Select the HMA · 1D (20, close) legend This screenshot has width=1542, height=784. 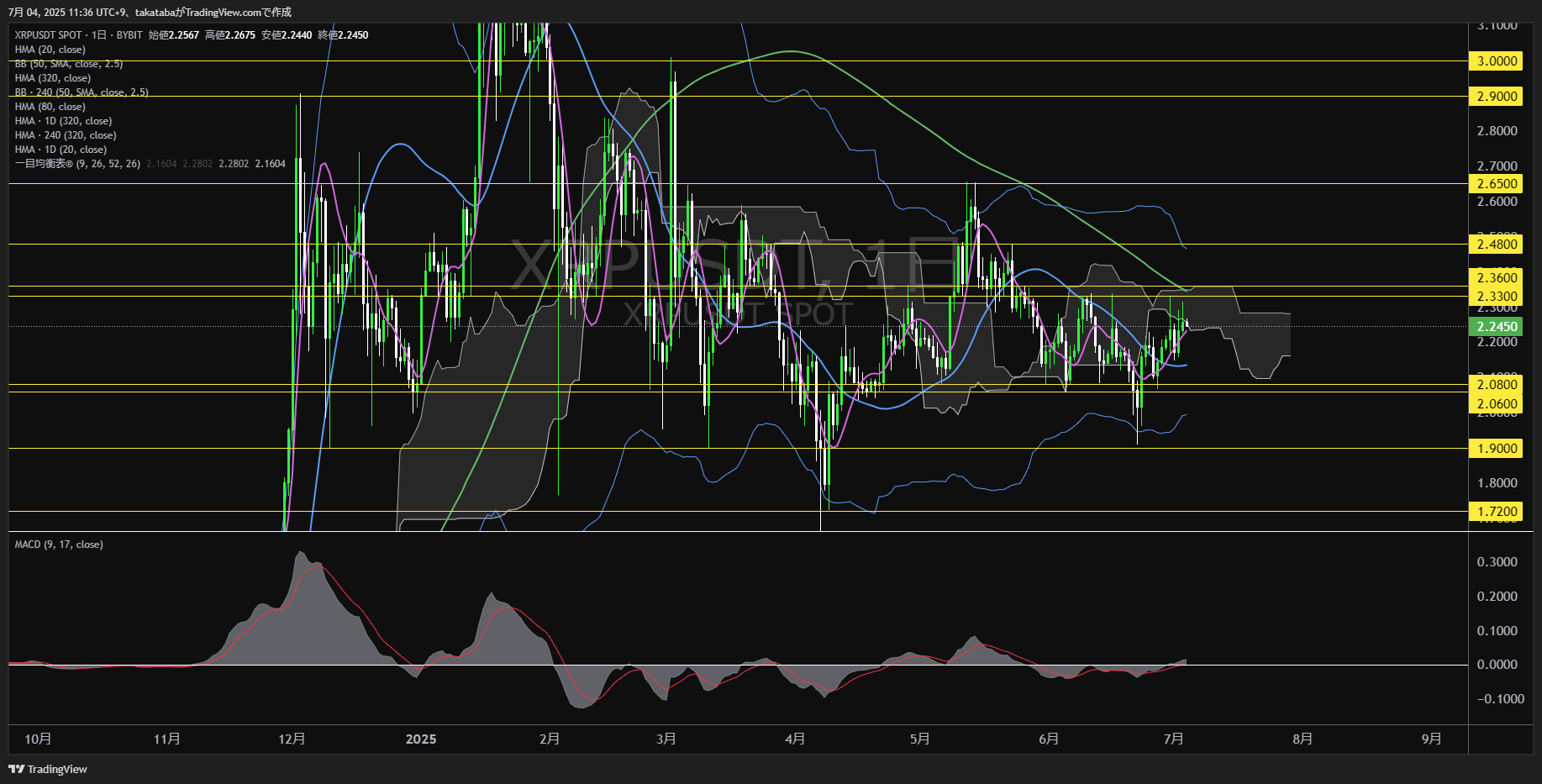(61, 150)
